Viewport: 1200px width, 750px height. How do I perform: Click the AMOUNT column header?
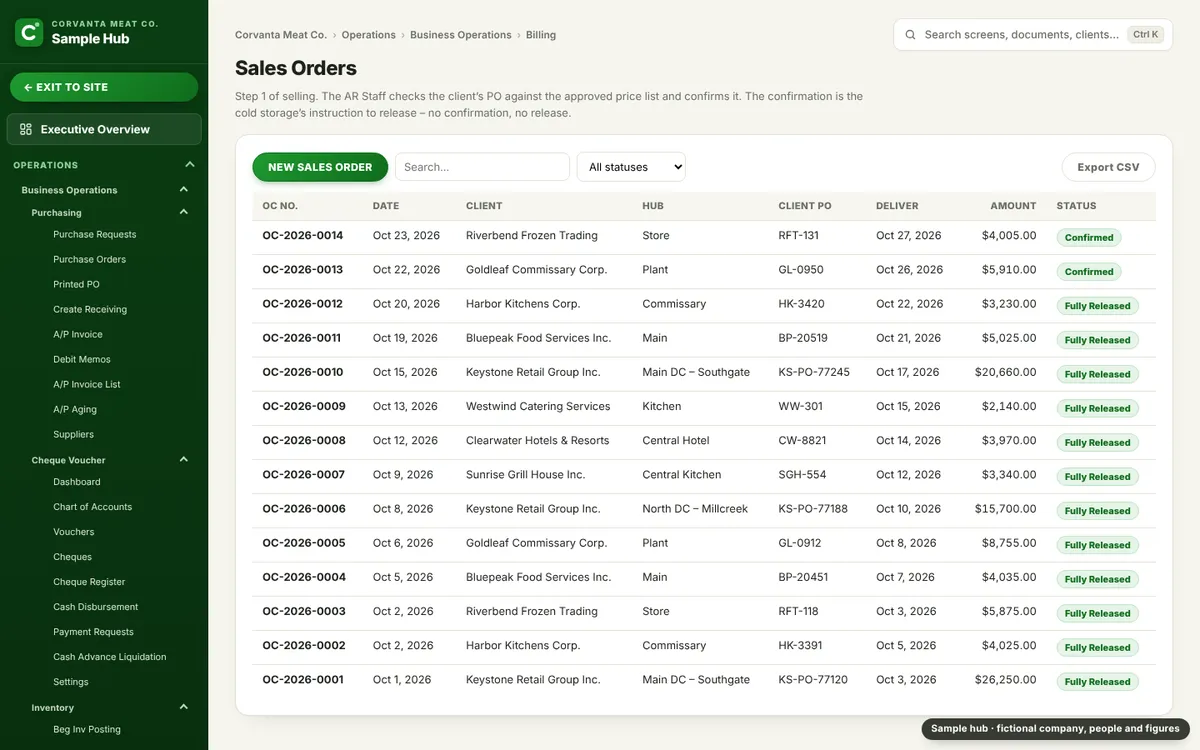point(1014,206)
